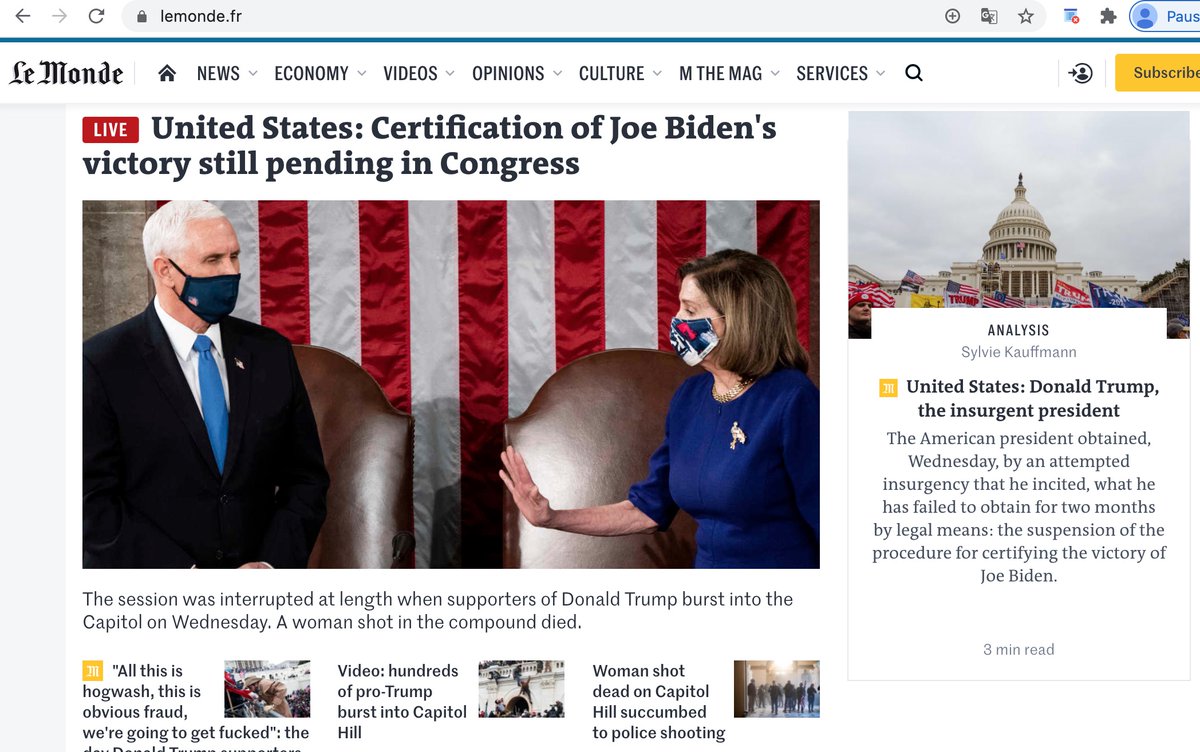The height and width of the screenshot is (752, 1200).
Task: Open the Google Translate icon in the address bar
Action: point(989,16)
